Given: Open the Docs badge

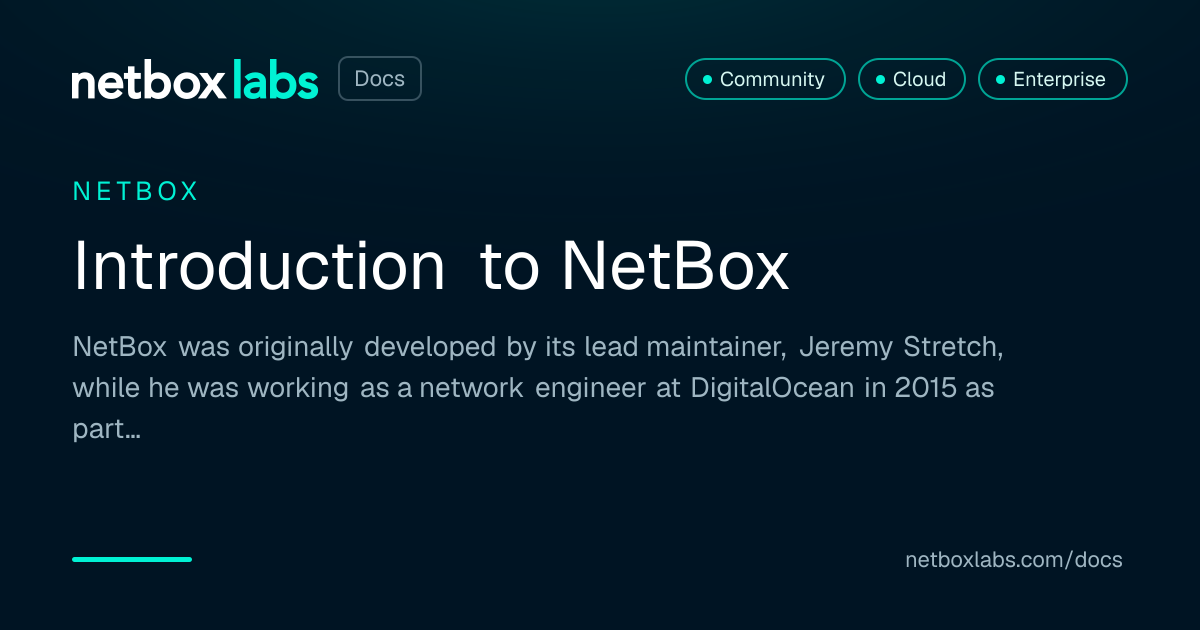Looking at the screenshot, I should (380, 79).
